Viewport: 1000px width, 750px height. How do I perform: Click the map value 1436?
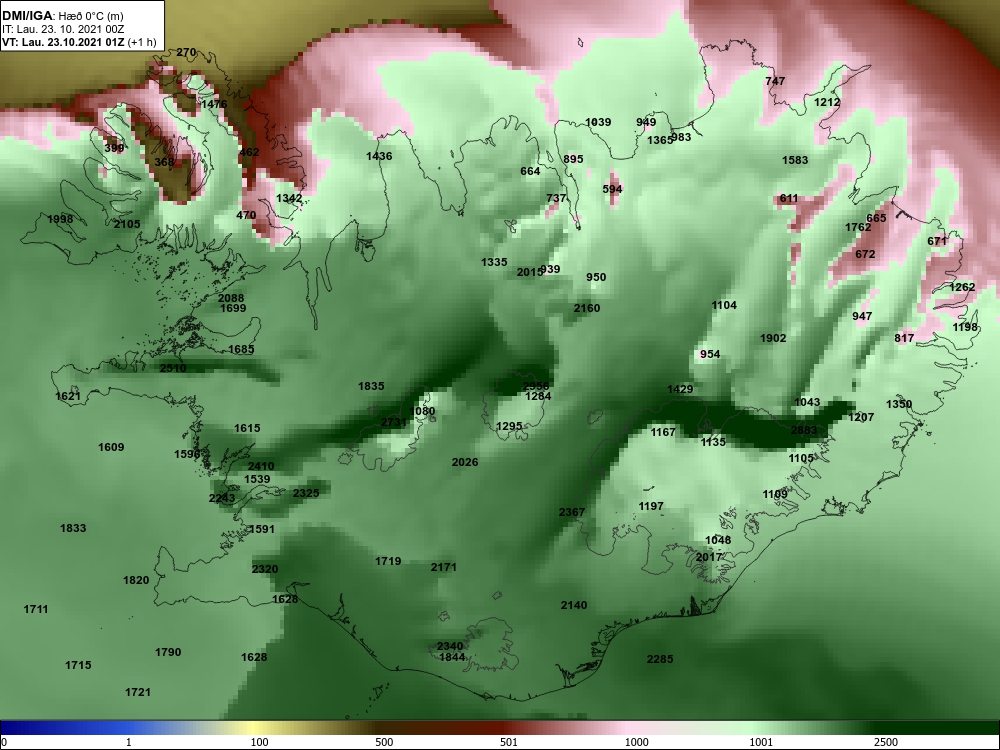click(379, 156)
